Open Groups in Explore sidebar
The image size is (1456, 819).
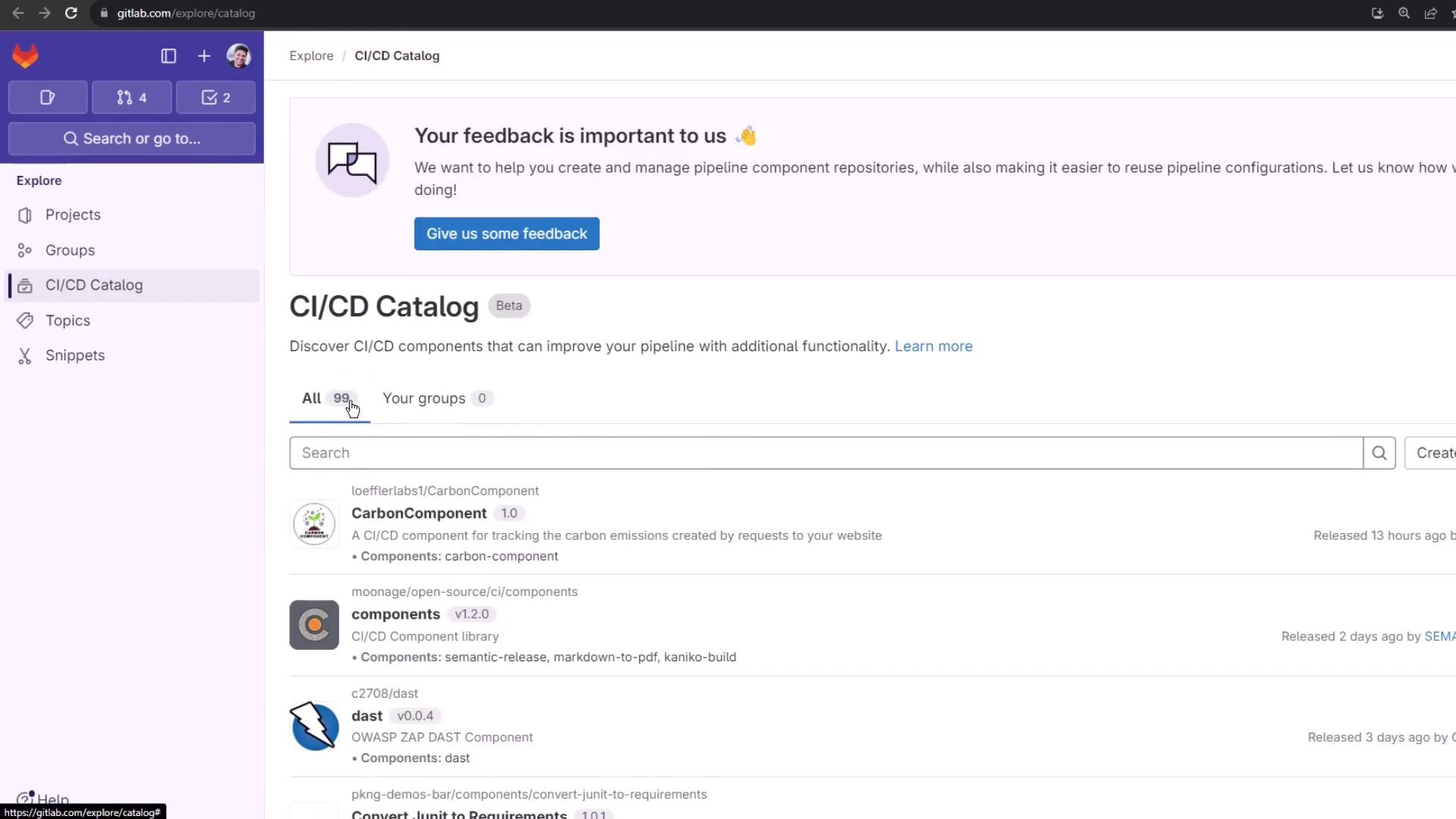tap(70, 250)
